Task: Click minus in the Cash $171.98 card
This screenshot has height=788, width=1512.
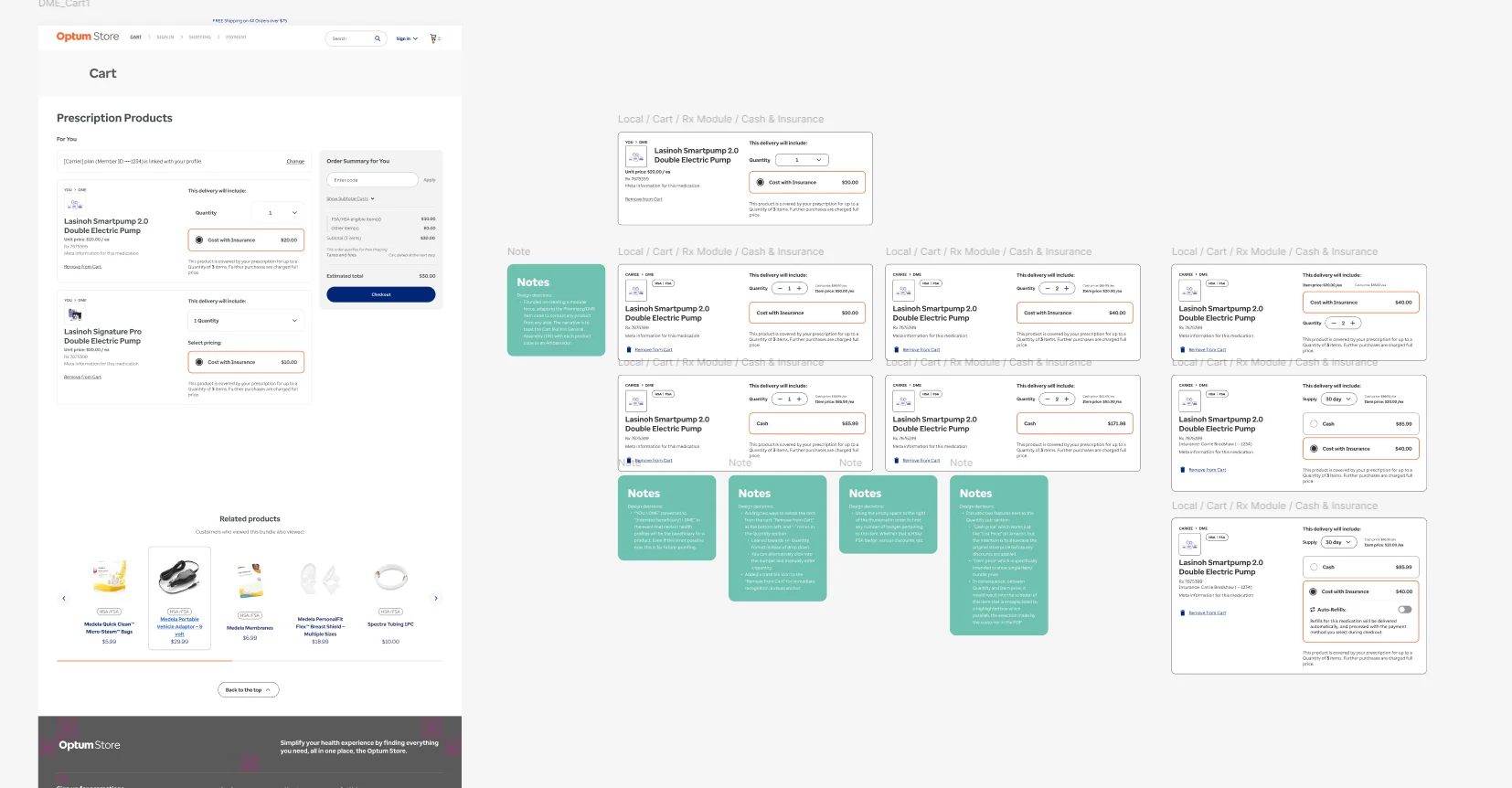Action: pos(1047,399)
